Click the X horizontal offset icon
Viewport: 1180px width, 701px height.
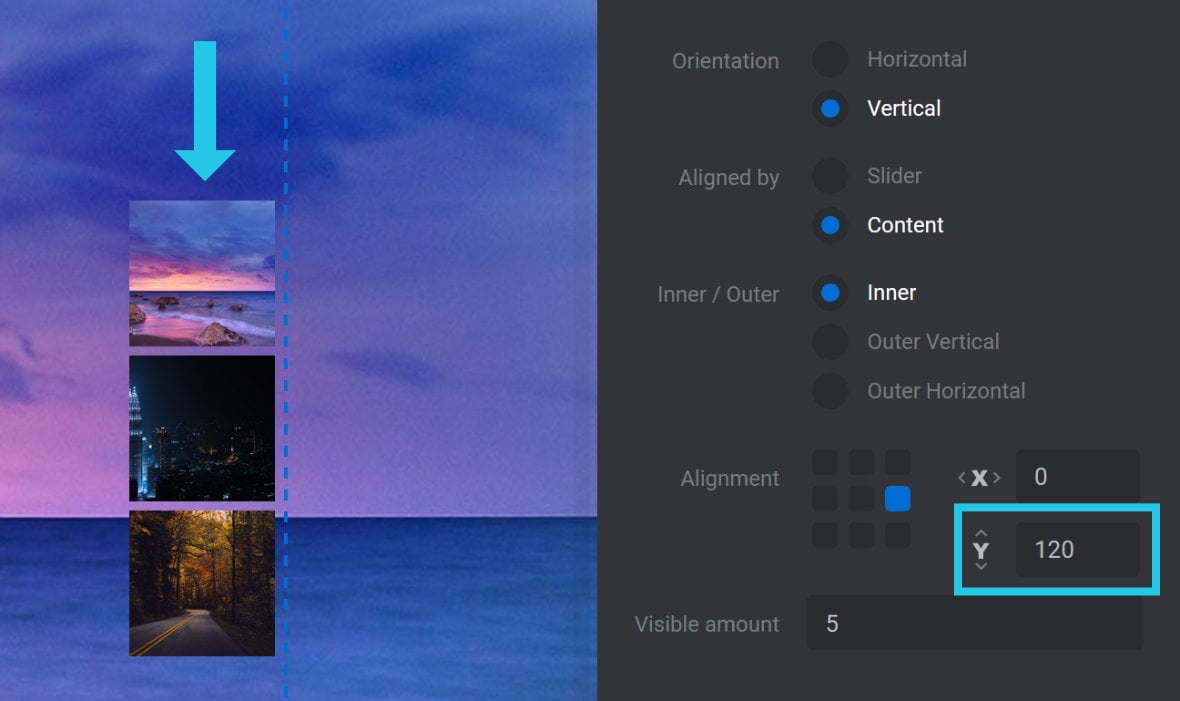coord(979,477)
